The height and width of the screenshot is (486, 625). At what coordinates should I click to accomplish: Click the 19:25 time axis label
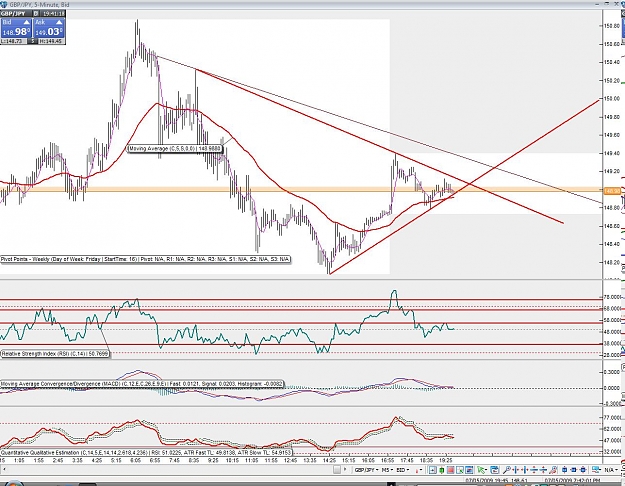[445, 460]
